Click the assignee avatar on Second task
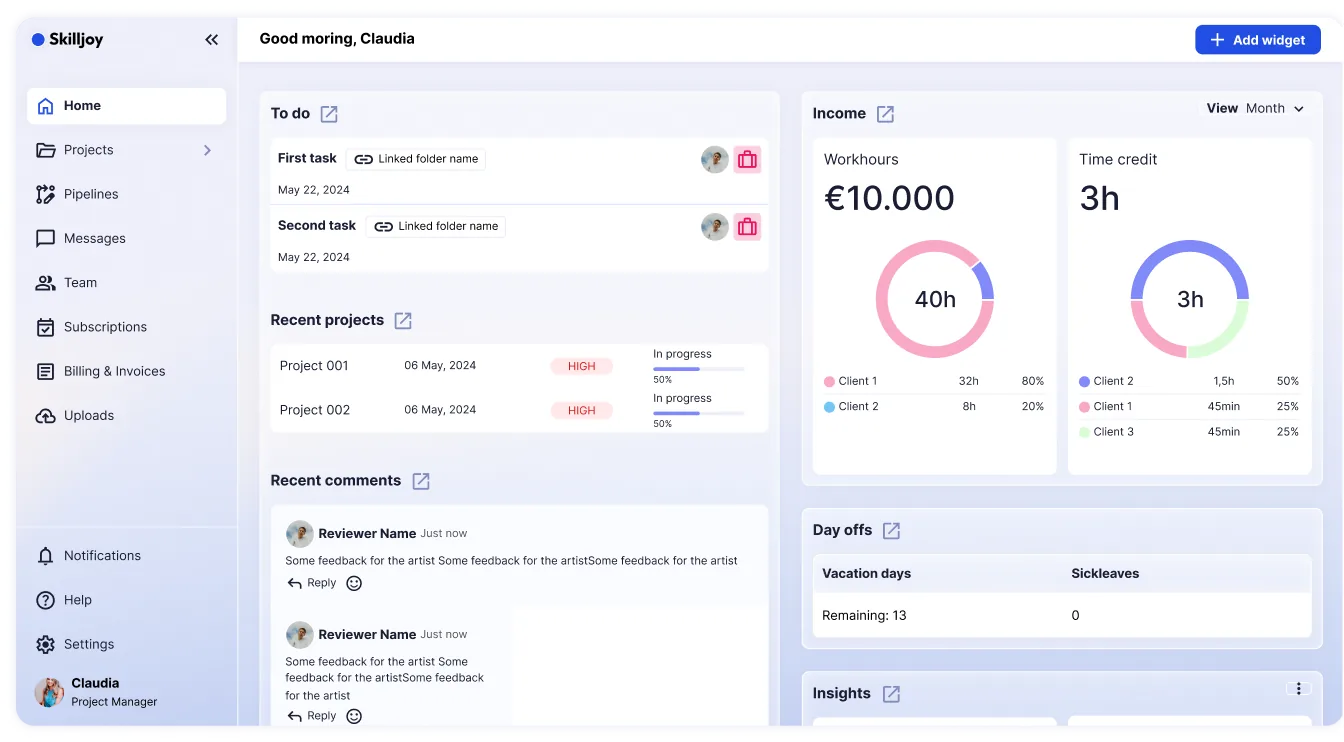The width and height of the screenshot is (1344, 742). [715, 227]
